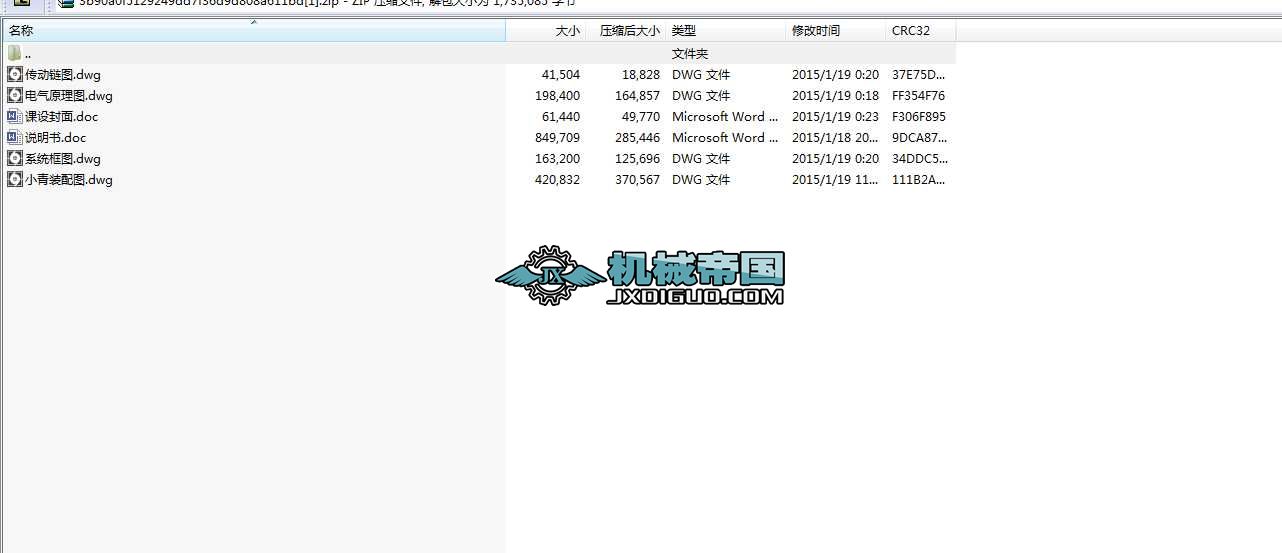Click the Word icon of 课设封面.doc
The height and width of the screenshot is (553, 1282).
[15, 117]
